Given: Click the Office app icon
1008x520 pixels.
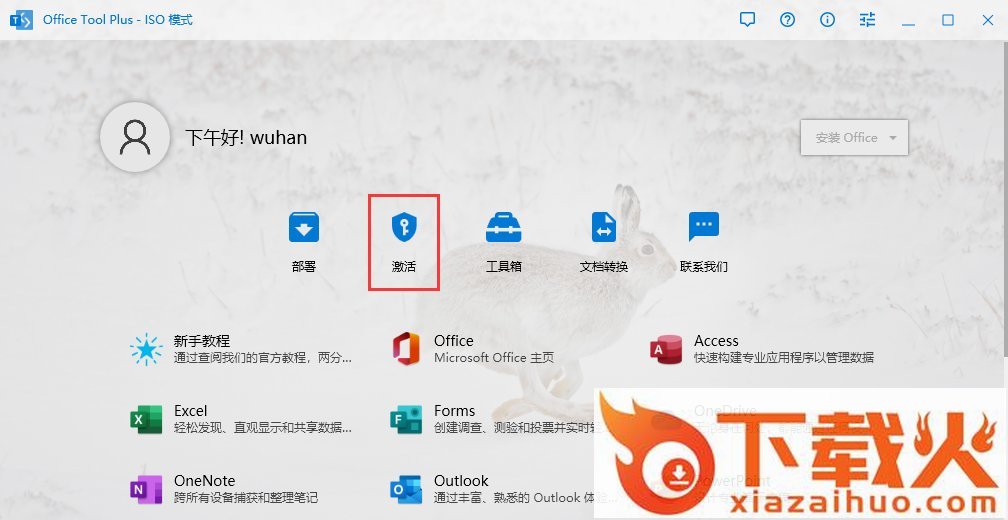Looking at the screenshot, I should (x=406, y=349).
